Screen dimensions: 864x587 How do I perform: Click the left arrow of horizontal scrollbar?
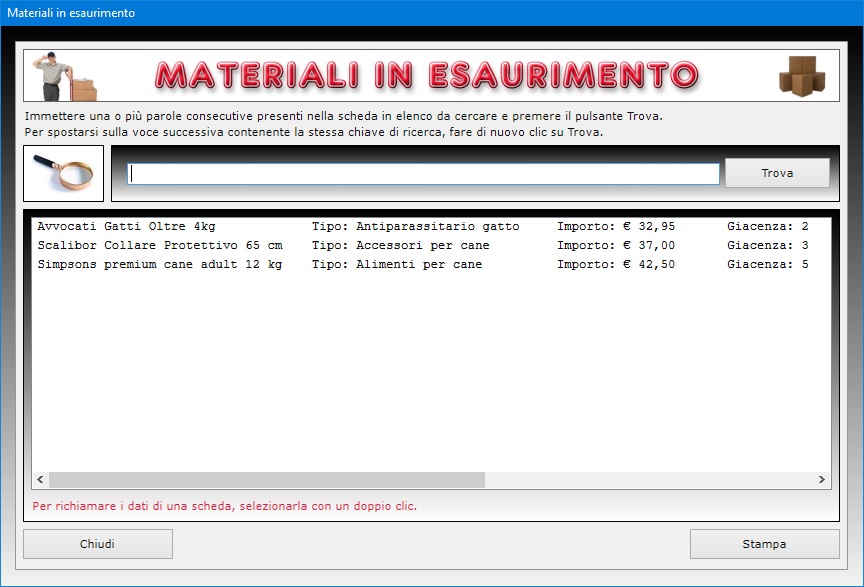click(x=40, y=480)
